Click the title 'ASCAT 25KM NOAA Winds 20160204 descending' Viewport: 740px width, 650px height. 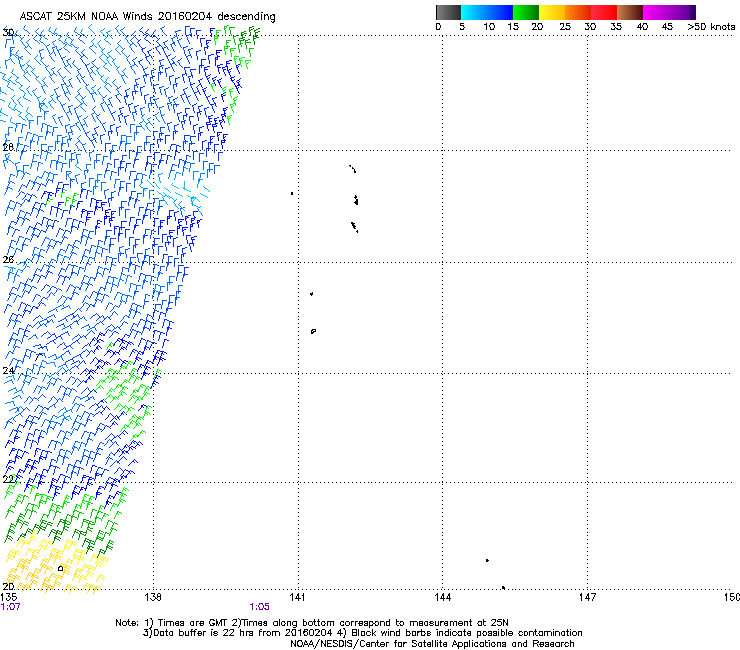coord(147,17)
